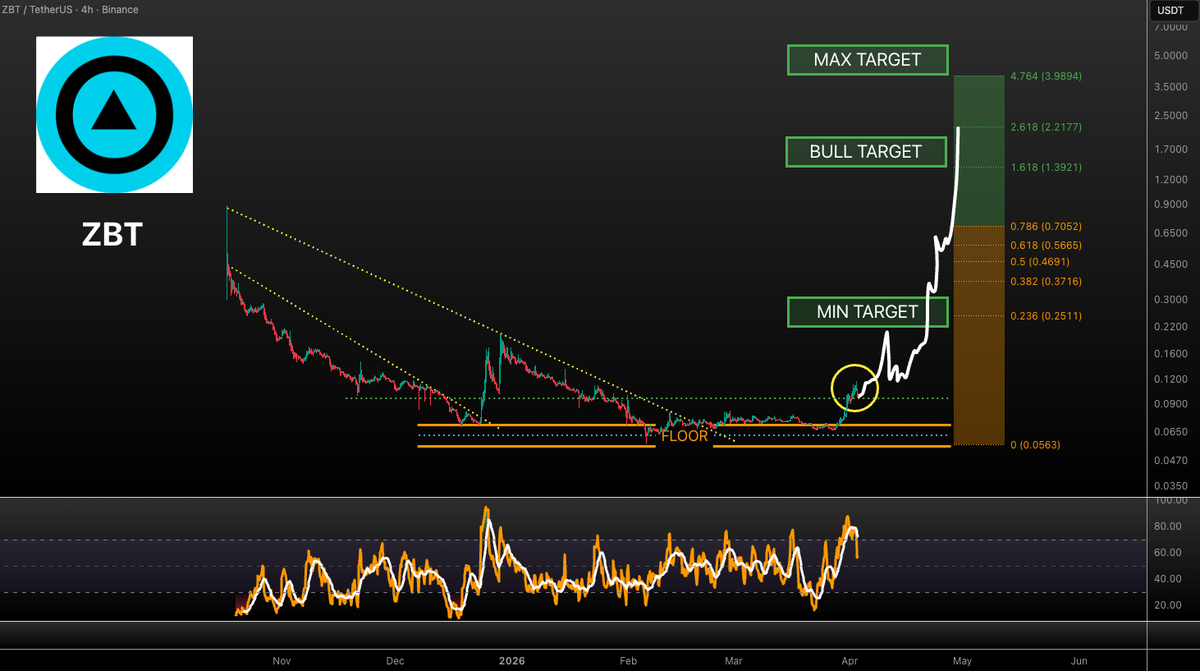The image size is (1200, 671).
Task: Click the 0.786 (0.7052) Fibonacci label
Action: (x=1045, y=227)
